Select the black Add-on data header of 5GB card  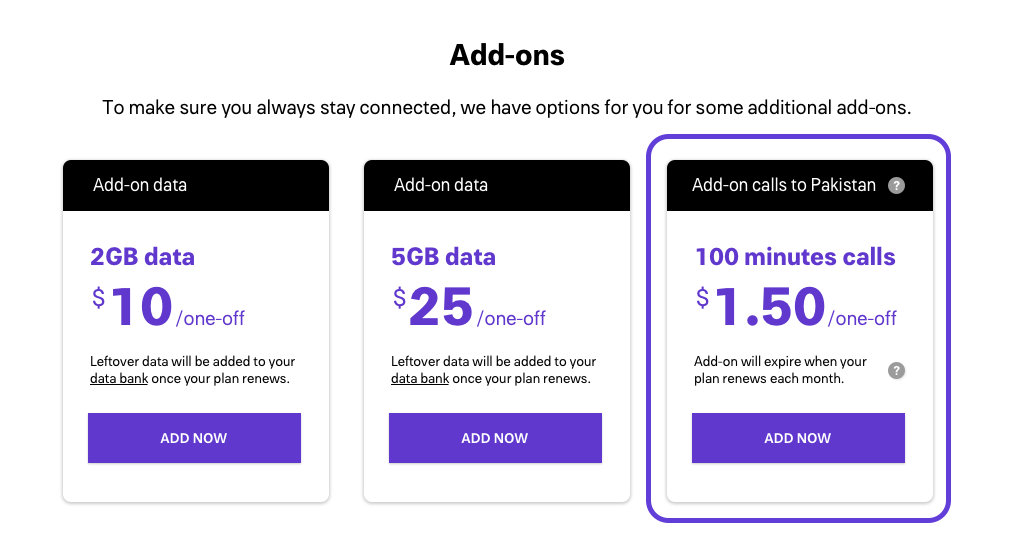pos(496,186)
